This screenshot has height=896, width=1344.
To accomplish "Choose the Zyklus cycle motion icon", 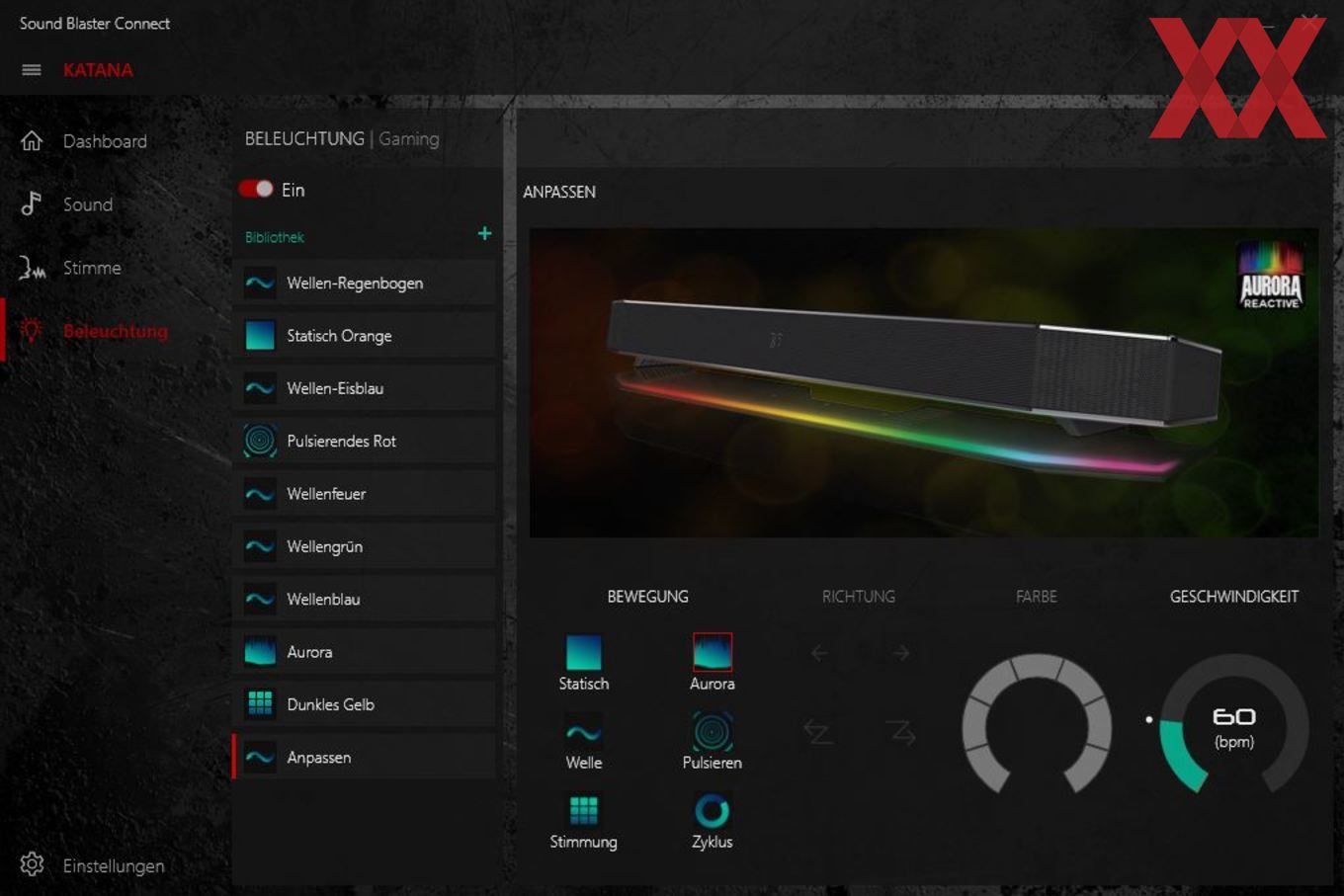I will click(x=713, y=811).
